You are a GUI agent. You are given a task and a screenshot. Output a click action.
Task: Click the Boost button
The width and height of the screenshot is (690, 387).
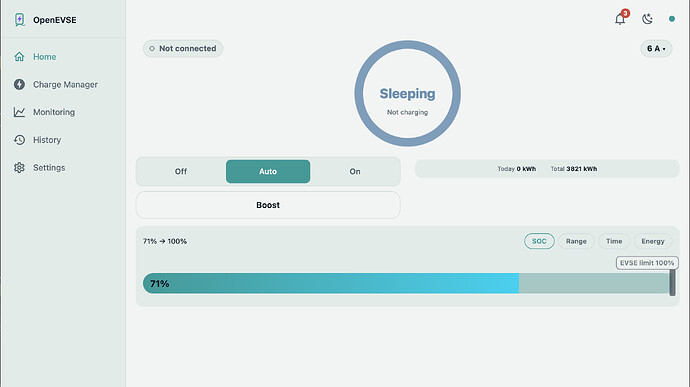(268, 205)
